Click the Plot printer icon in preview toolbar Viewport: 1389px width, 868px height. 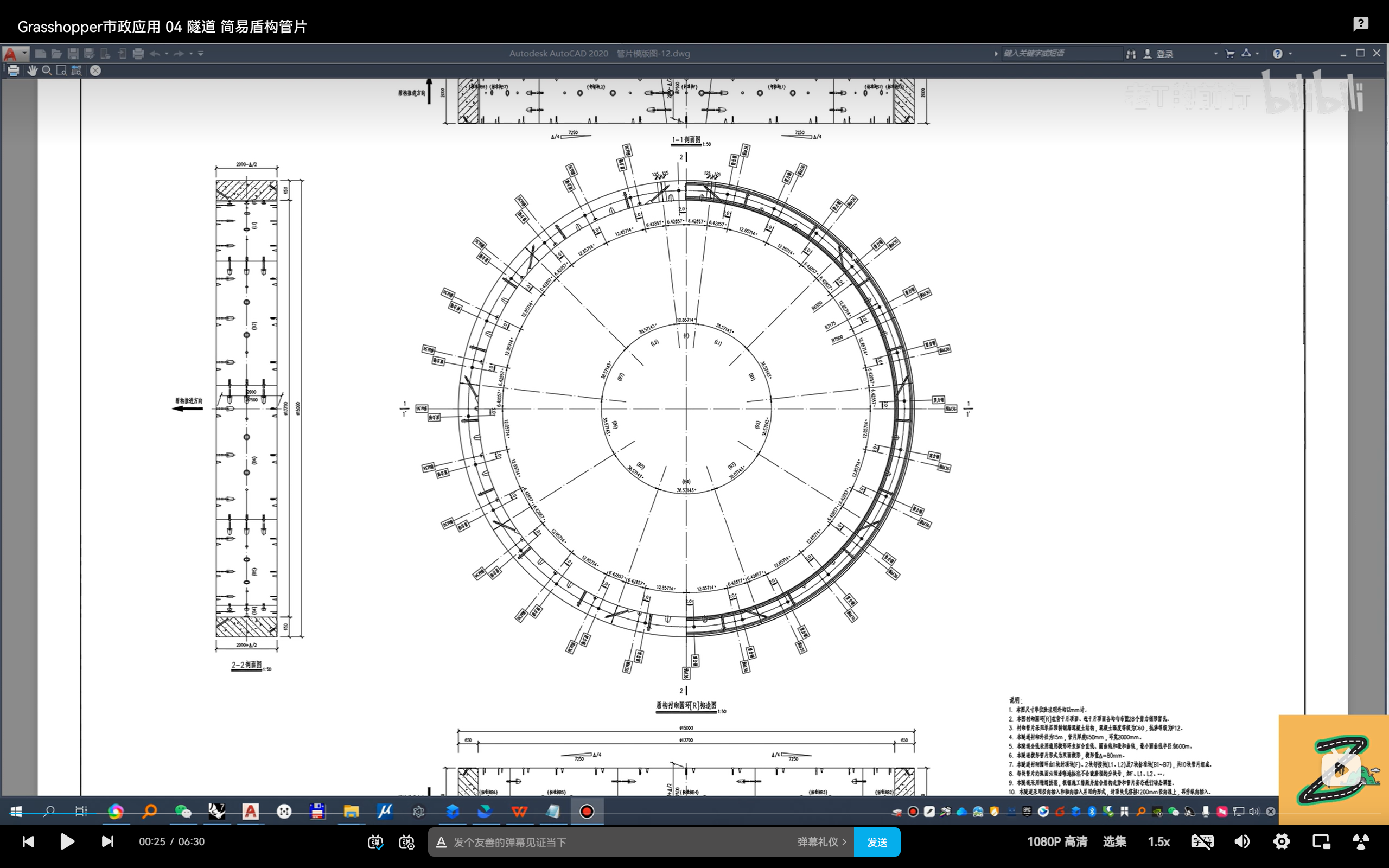coord(13,71)
